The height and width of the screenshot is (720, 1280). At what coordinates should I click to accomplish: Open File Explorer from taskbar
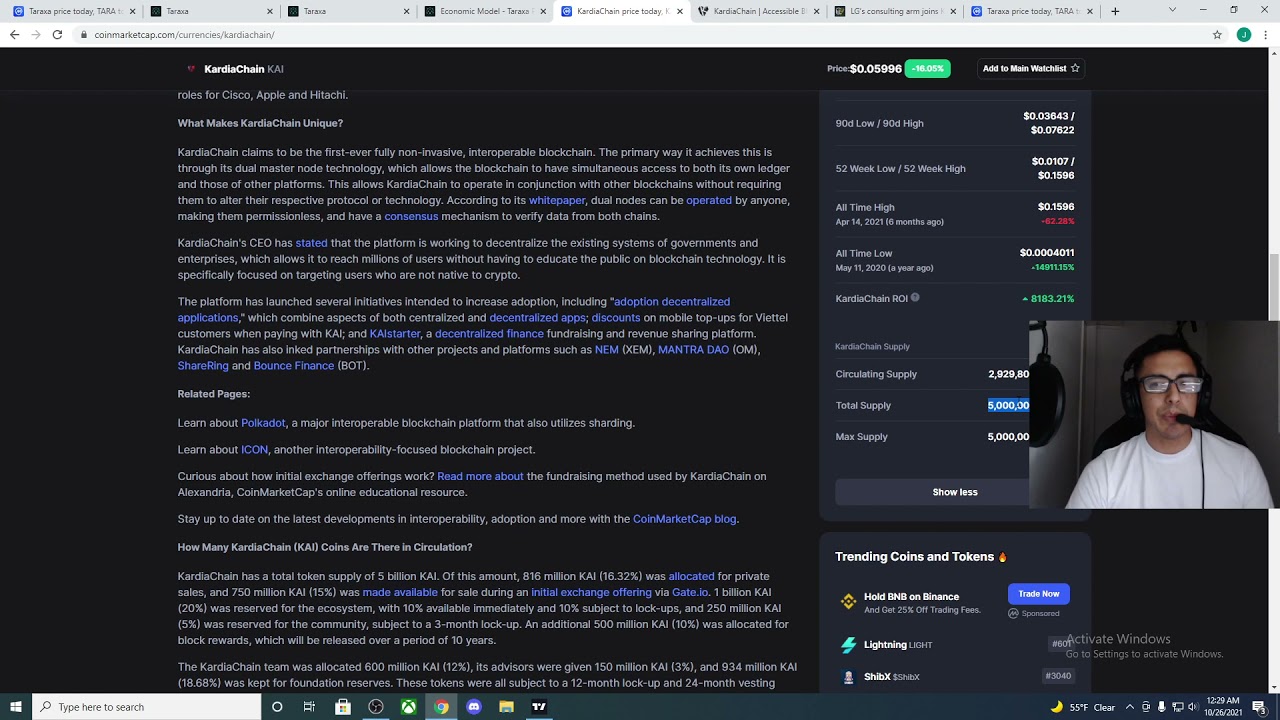(x=506, y=707)
